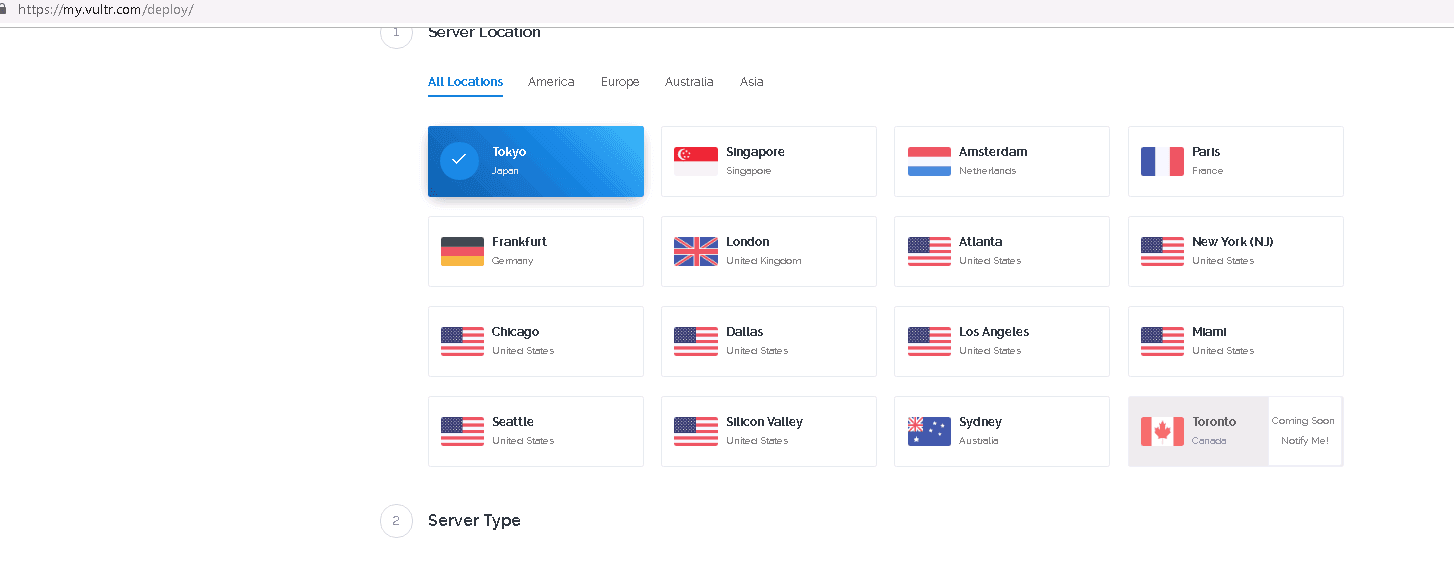The width and height of the screenshot is (1454, 561).
Task: Click the Tokyo location name
Action: (x=509, y=152)
